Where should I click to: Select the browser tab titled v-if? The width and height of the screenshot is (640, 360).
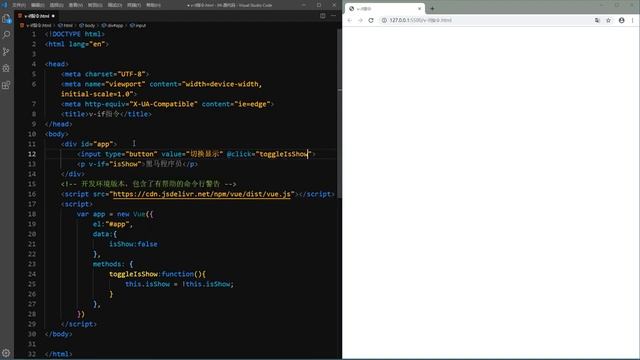[x=384, y=8]
